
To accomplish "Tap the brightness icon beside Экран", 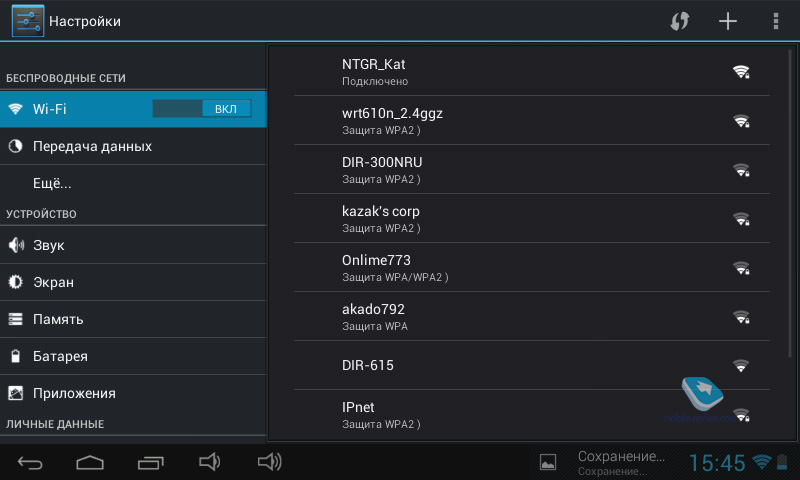I will tap(16, 282).
